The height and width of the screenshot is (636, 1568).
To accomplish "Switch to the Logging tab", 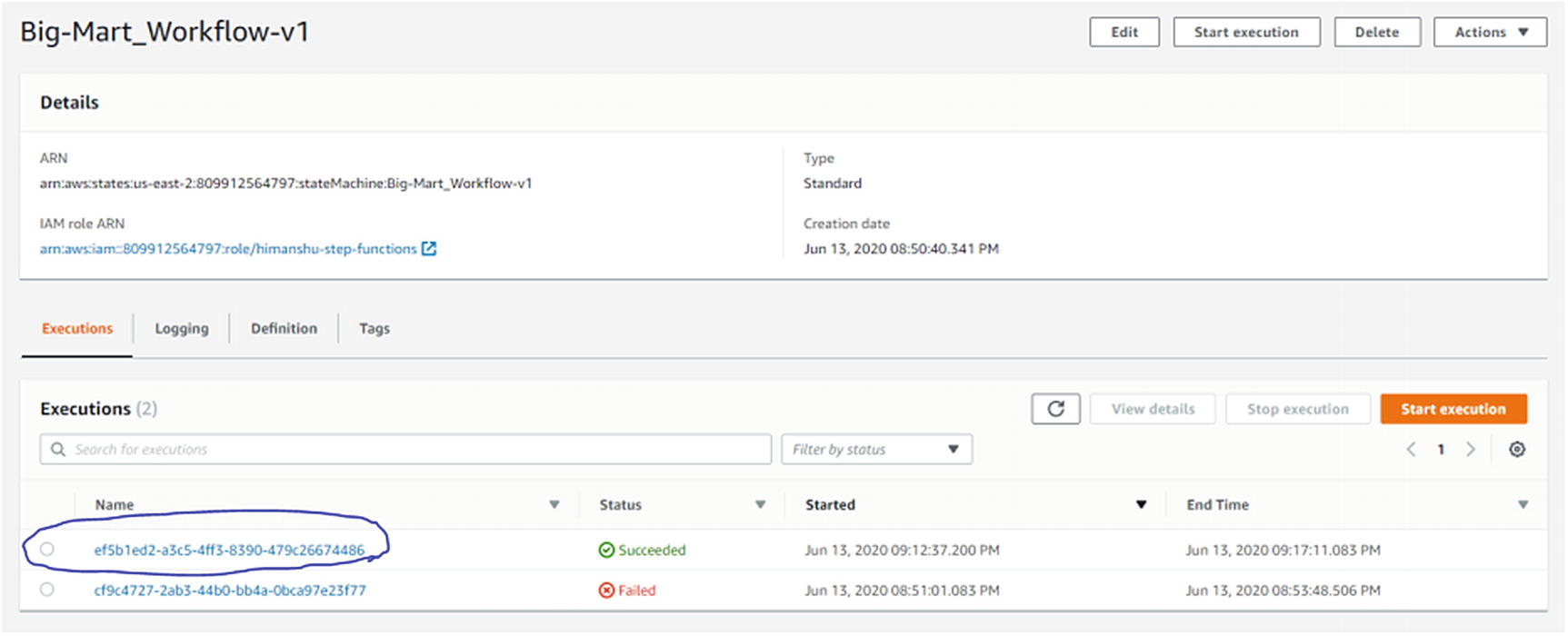I will (x=181, y=329).
